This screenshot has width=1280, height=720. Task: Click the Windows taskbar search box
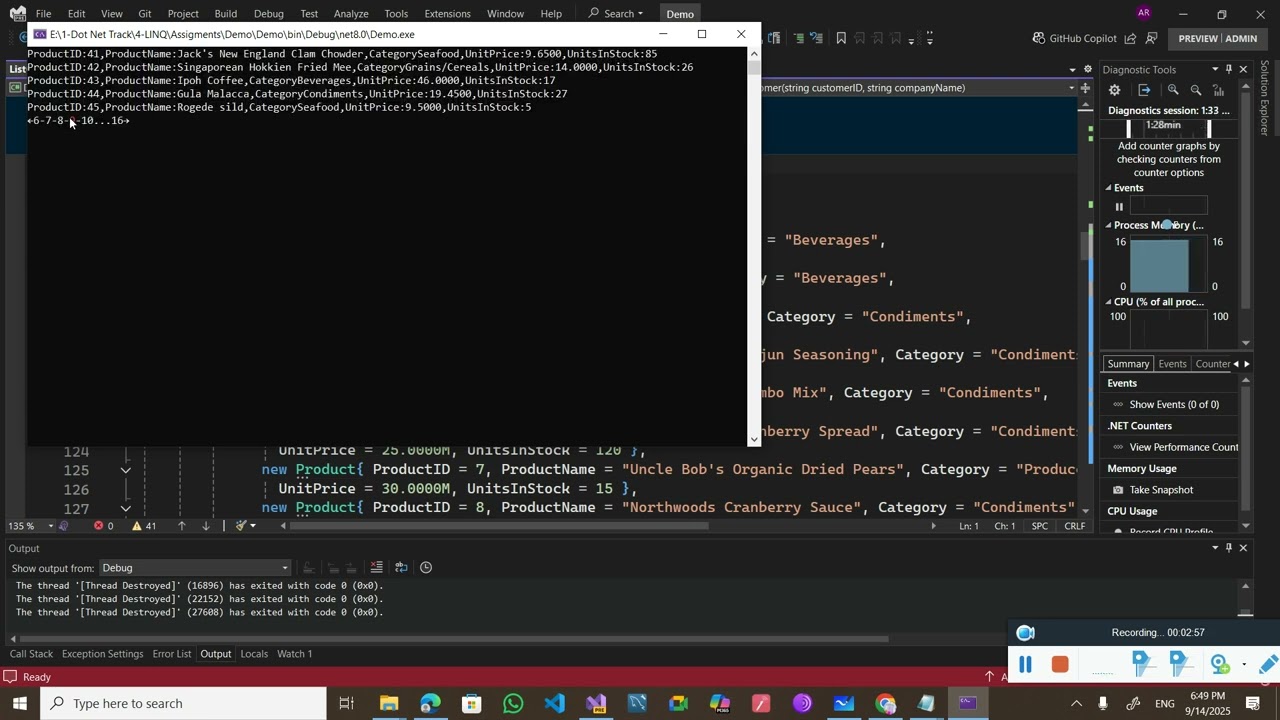(x=184, y=703)
